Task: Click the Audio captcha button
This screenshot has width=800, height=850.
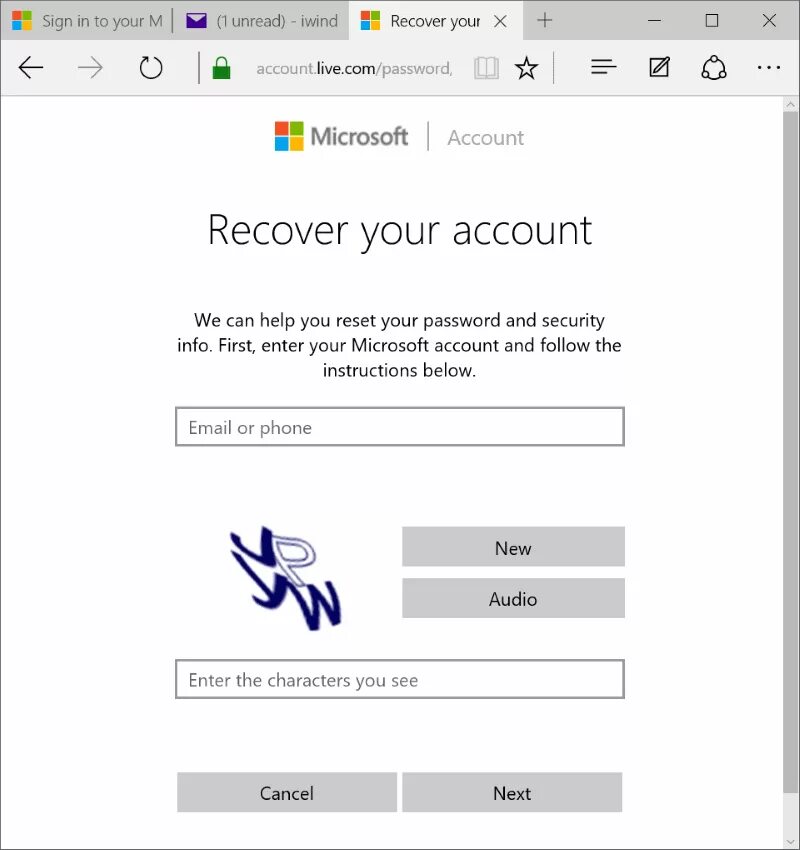Action: (513, 598)
